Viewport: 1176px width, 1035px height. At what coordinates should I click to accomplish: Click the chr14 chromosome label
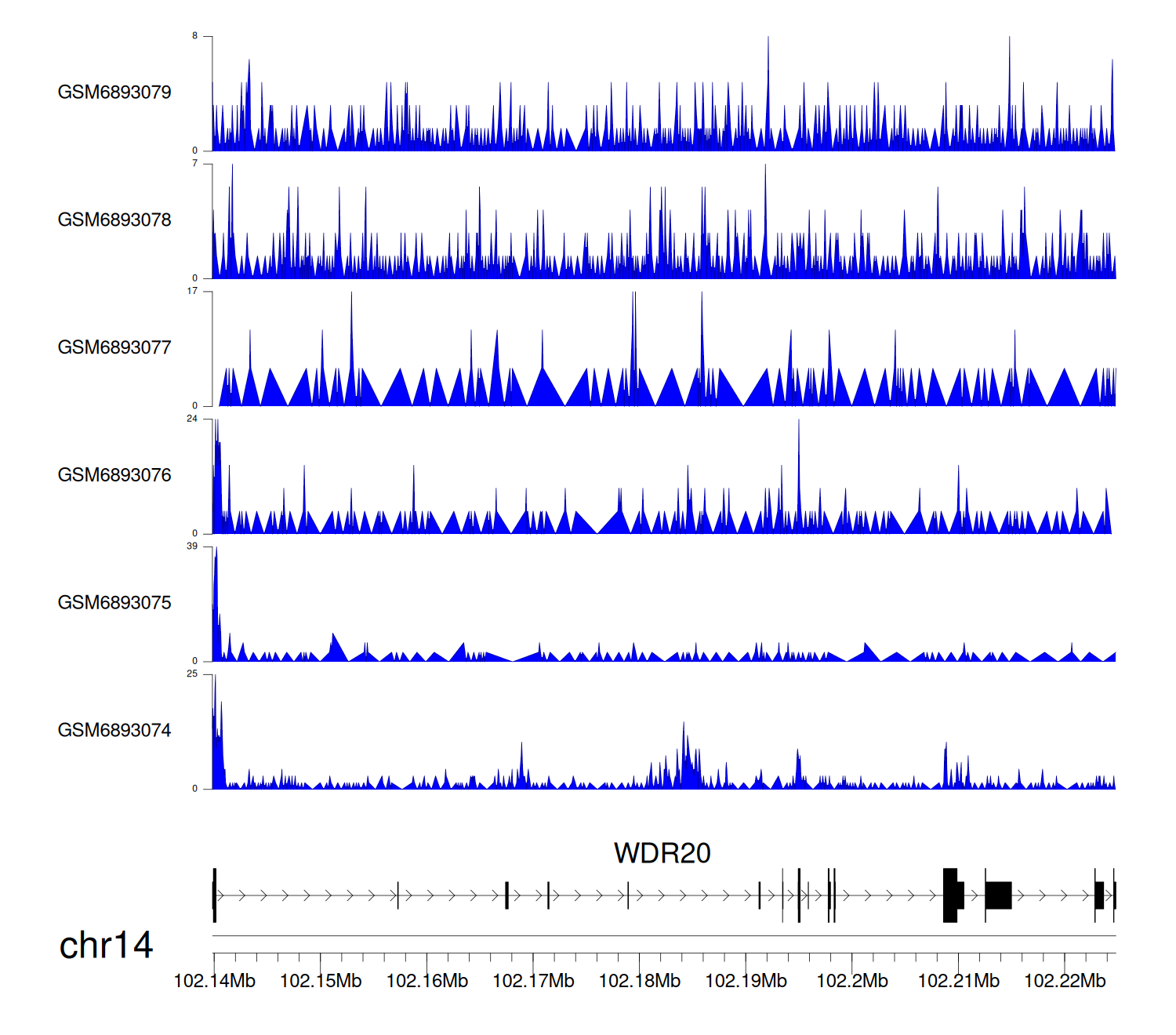[x=106, y=946]
